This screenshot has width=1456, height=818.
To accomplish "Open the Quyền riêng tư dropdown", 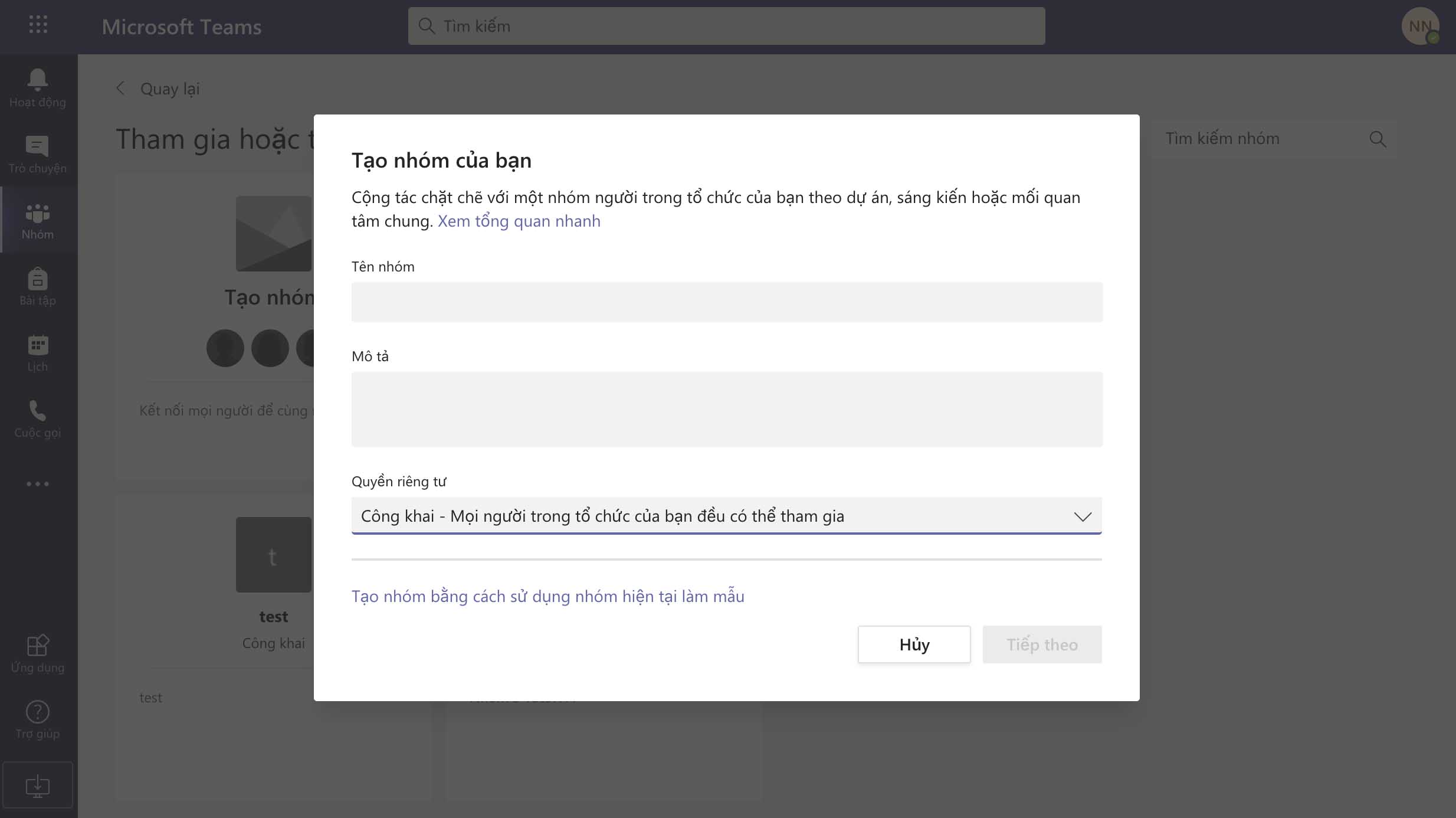I will point(727,516).
